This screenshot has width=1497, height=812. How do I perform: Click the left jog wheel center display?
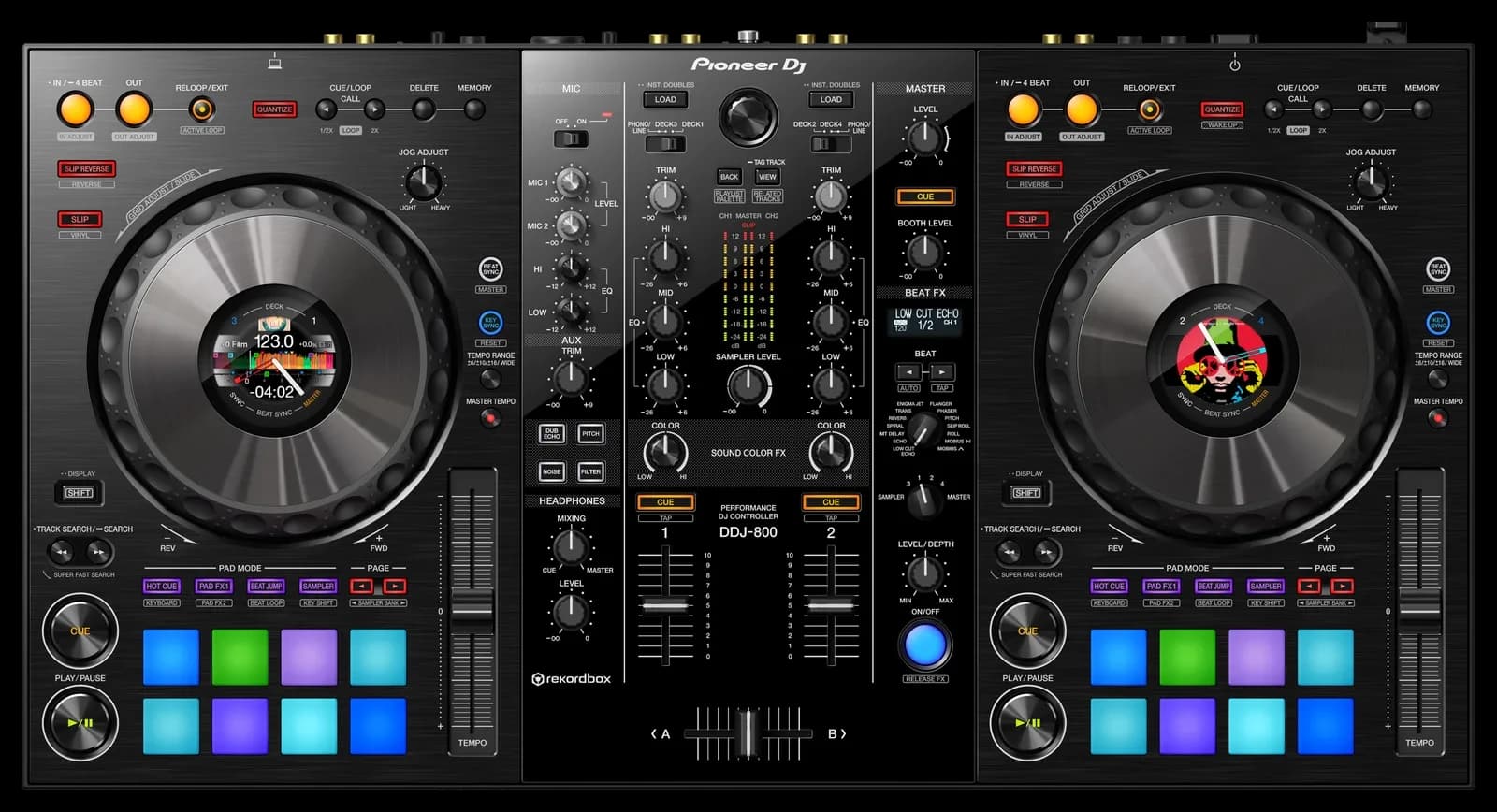click(274, 361)
